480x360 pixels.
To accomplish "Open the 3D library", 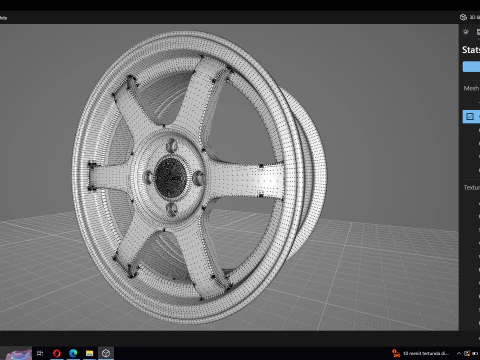I will [470, 17].
